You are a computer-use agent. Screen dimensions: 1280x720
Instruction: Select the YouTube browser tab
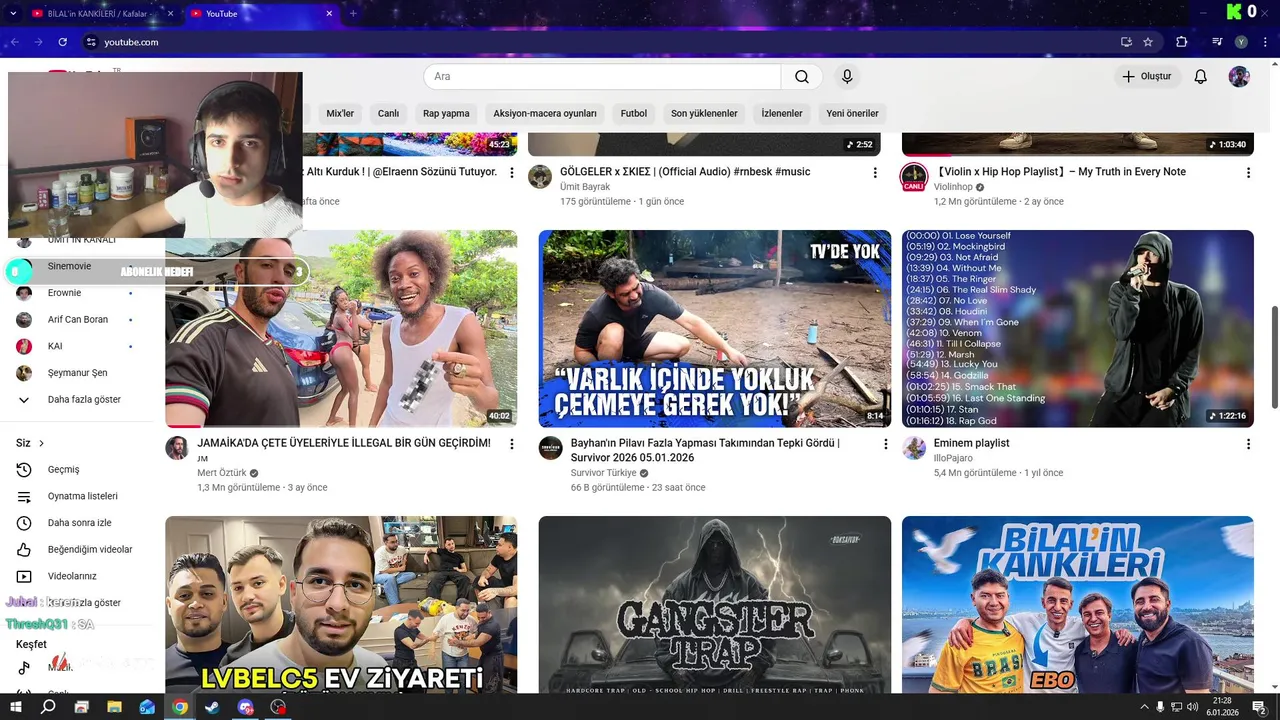tap(262, 14)
